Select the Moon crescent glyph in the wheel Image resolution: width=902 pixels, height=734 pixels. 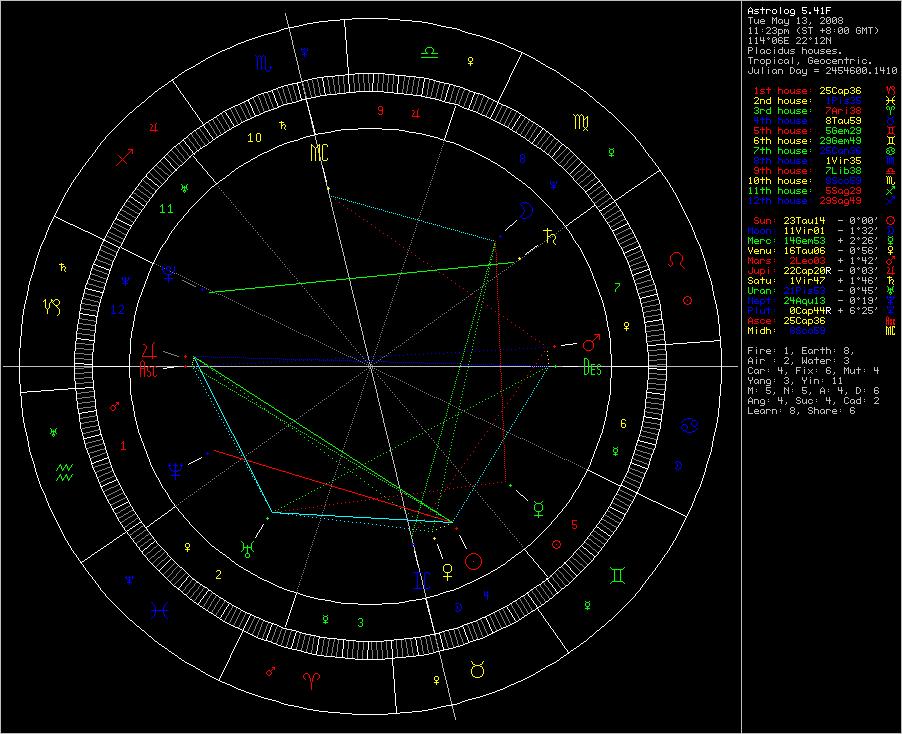click(522, 212)
